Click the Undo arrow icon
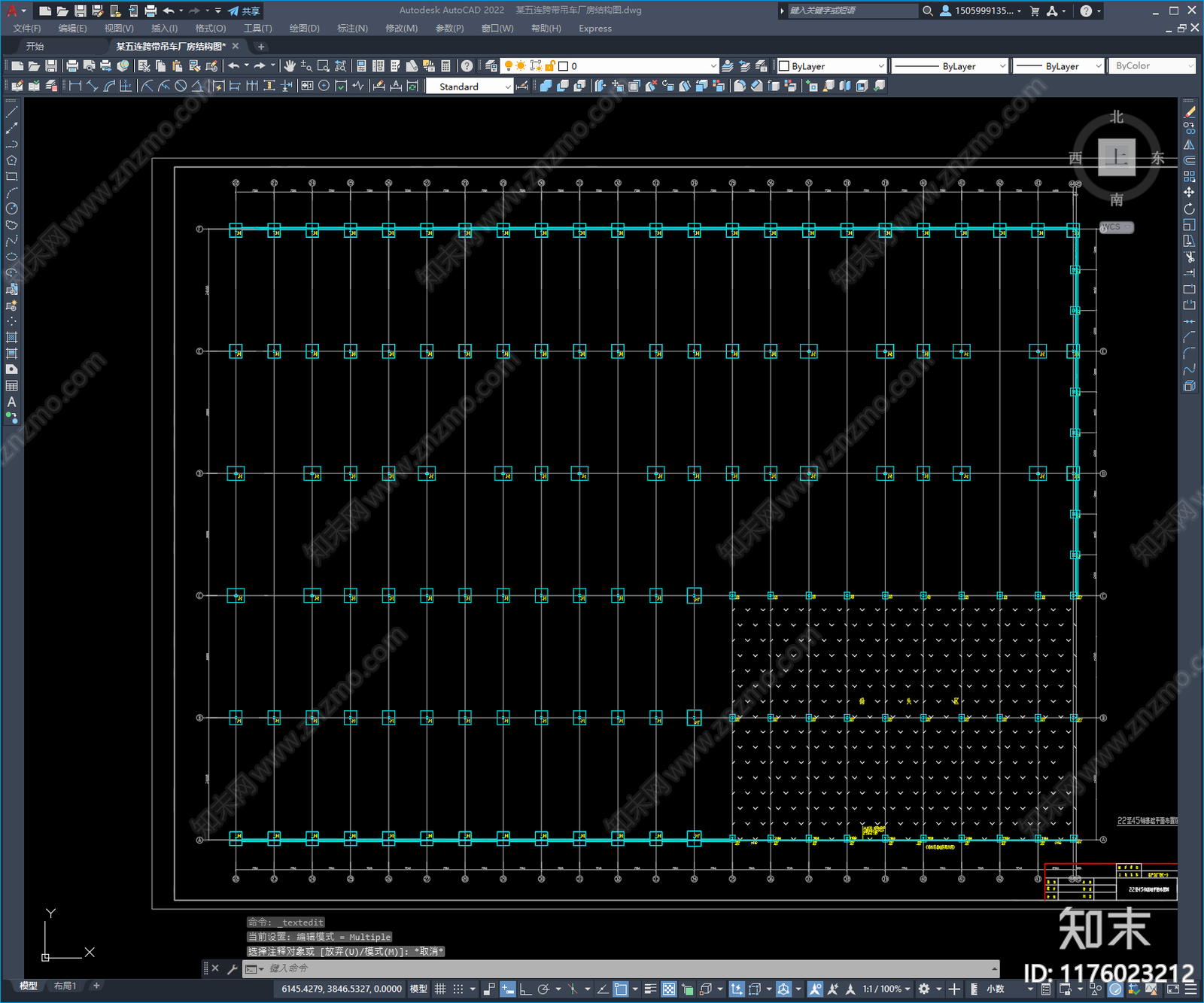This screenshot has width=1204, height=1003. click(234, 66)
